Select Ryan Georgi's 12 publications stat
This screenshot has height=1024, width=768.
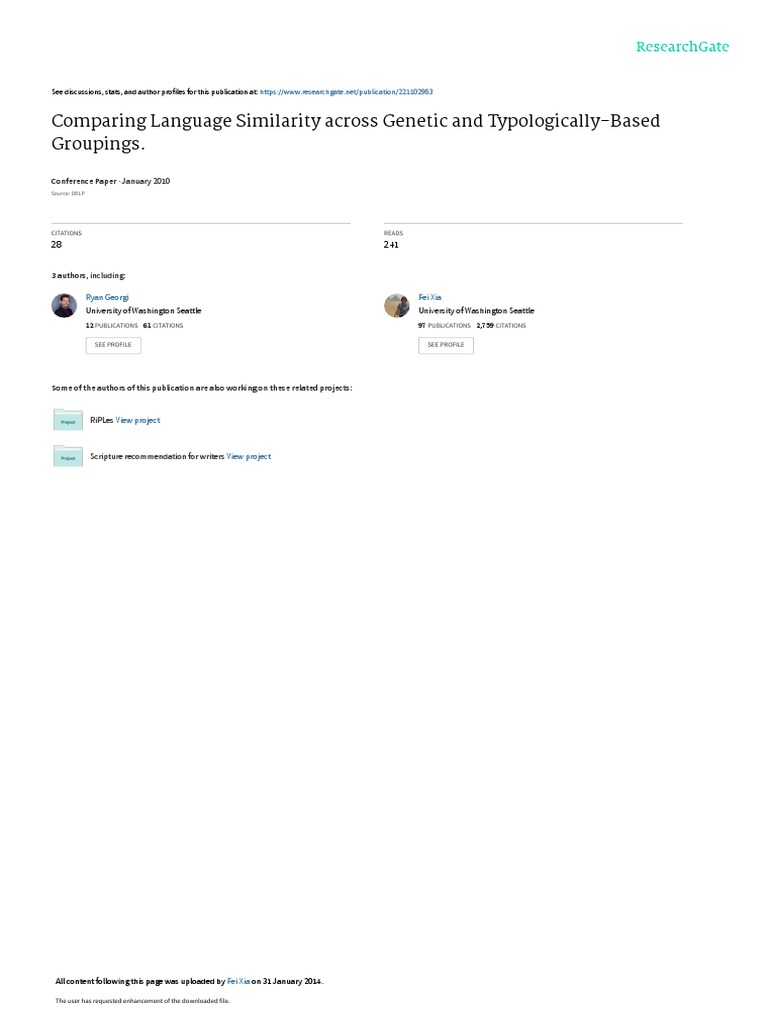112,325
